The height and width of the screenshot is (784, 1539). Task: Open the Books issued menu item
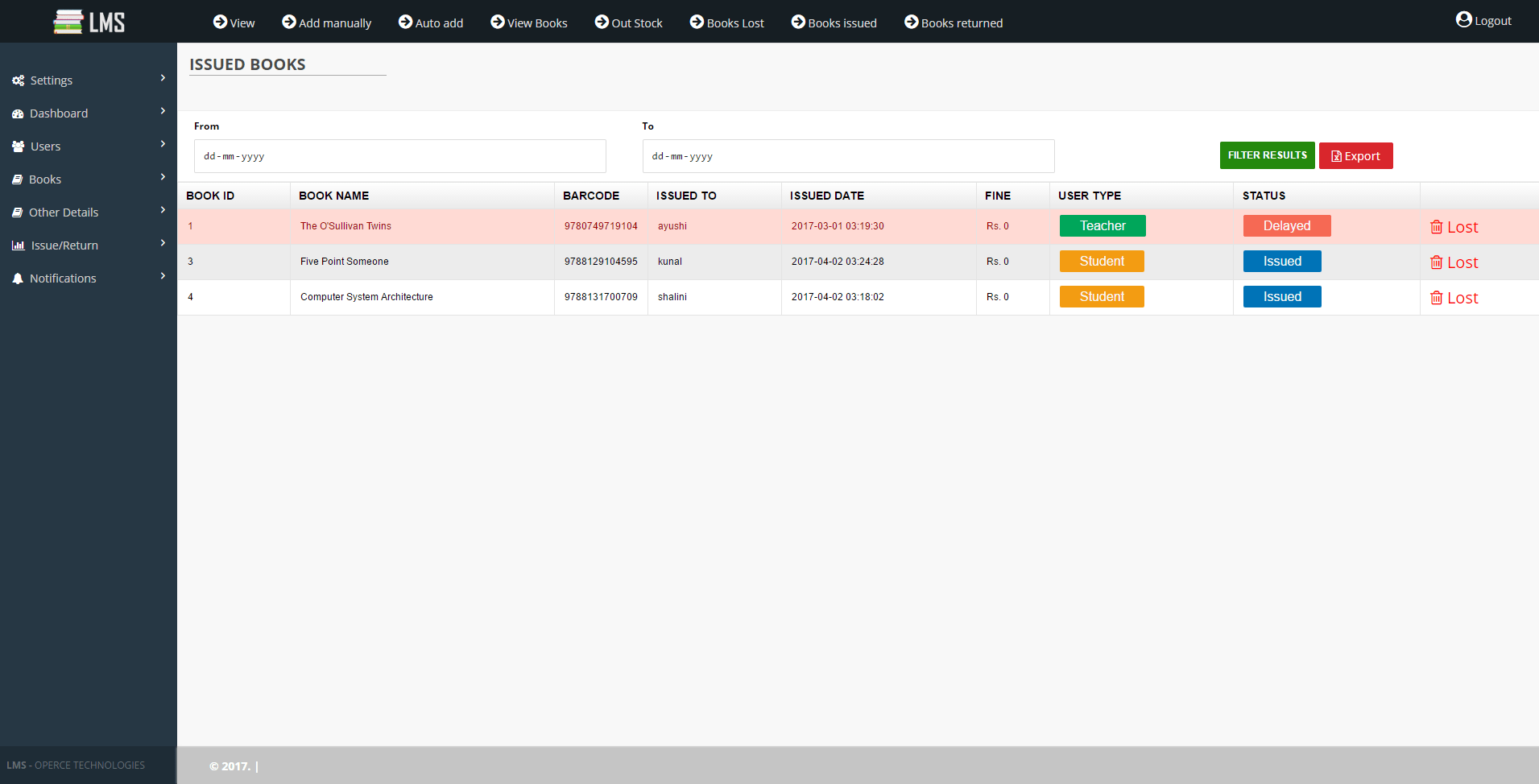[834, 23]
